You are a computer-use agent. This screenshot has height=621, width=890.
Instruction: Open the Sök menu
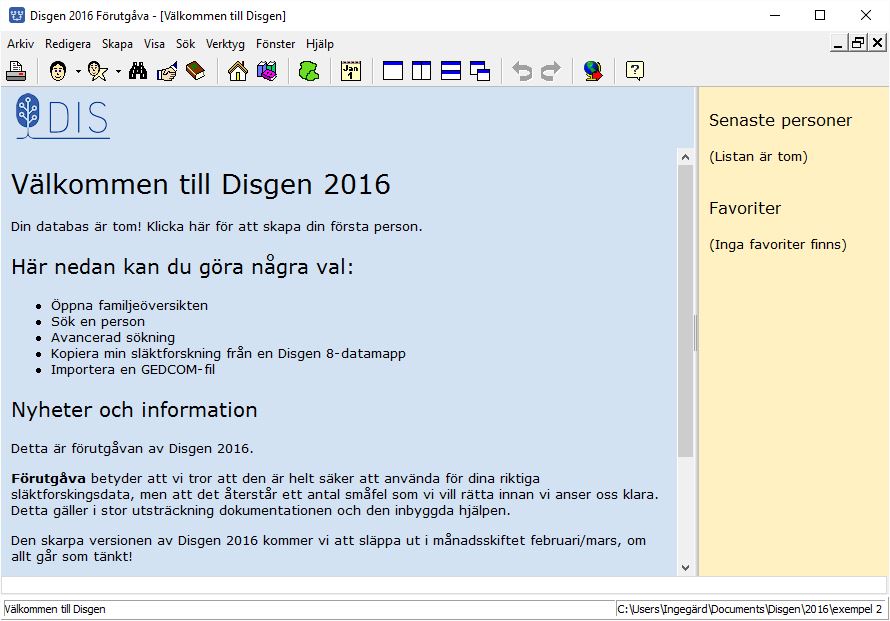click(x=185, y=44)
